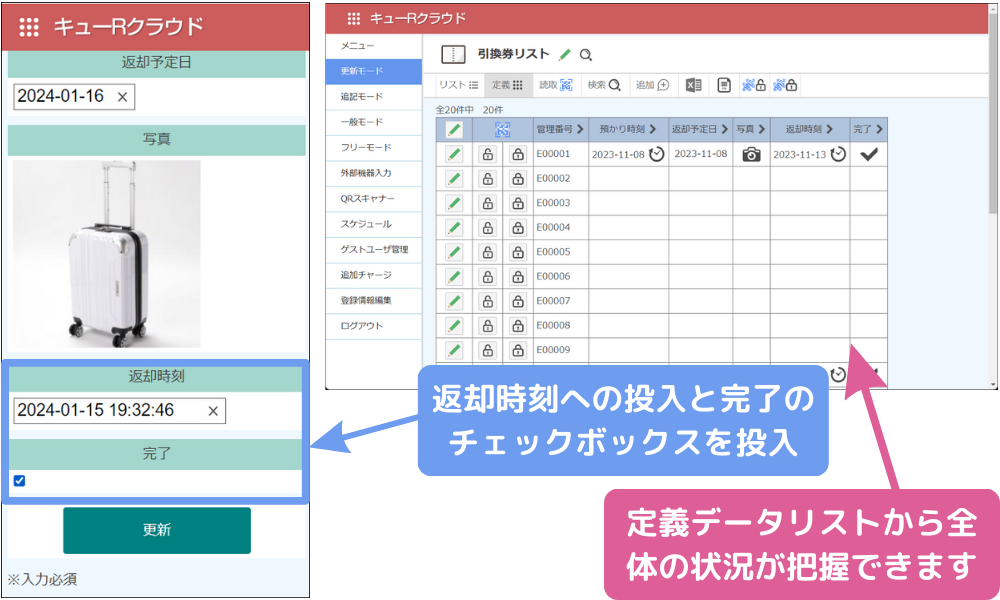Click the open padlock in row E00006
The width and height of the screenshot is (1000, 600).
pos(488,277)
